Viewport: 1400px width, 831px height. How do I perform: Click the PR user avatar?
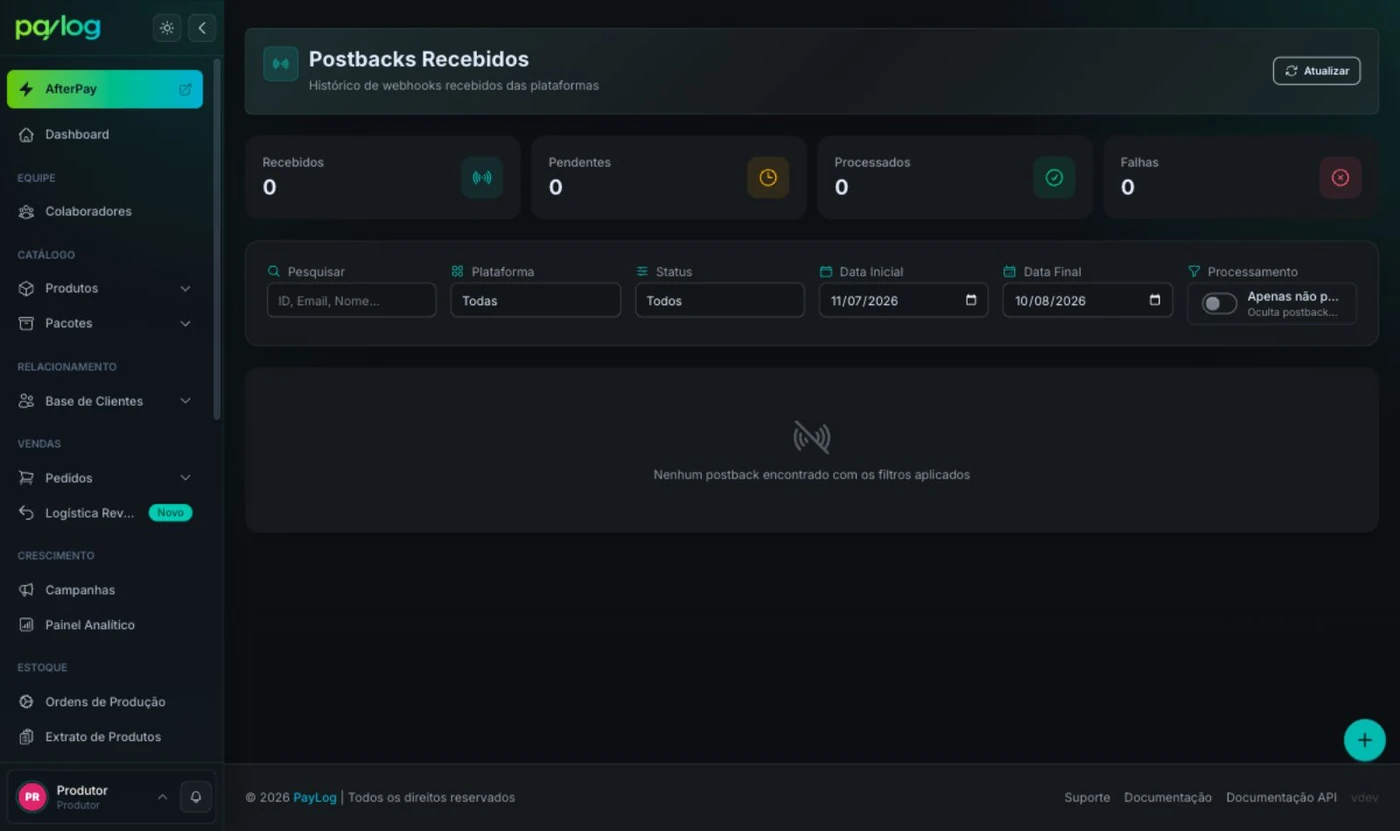(32, 797)
